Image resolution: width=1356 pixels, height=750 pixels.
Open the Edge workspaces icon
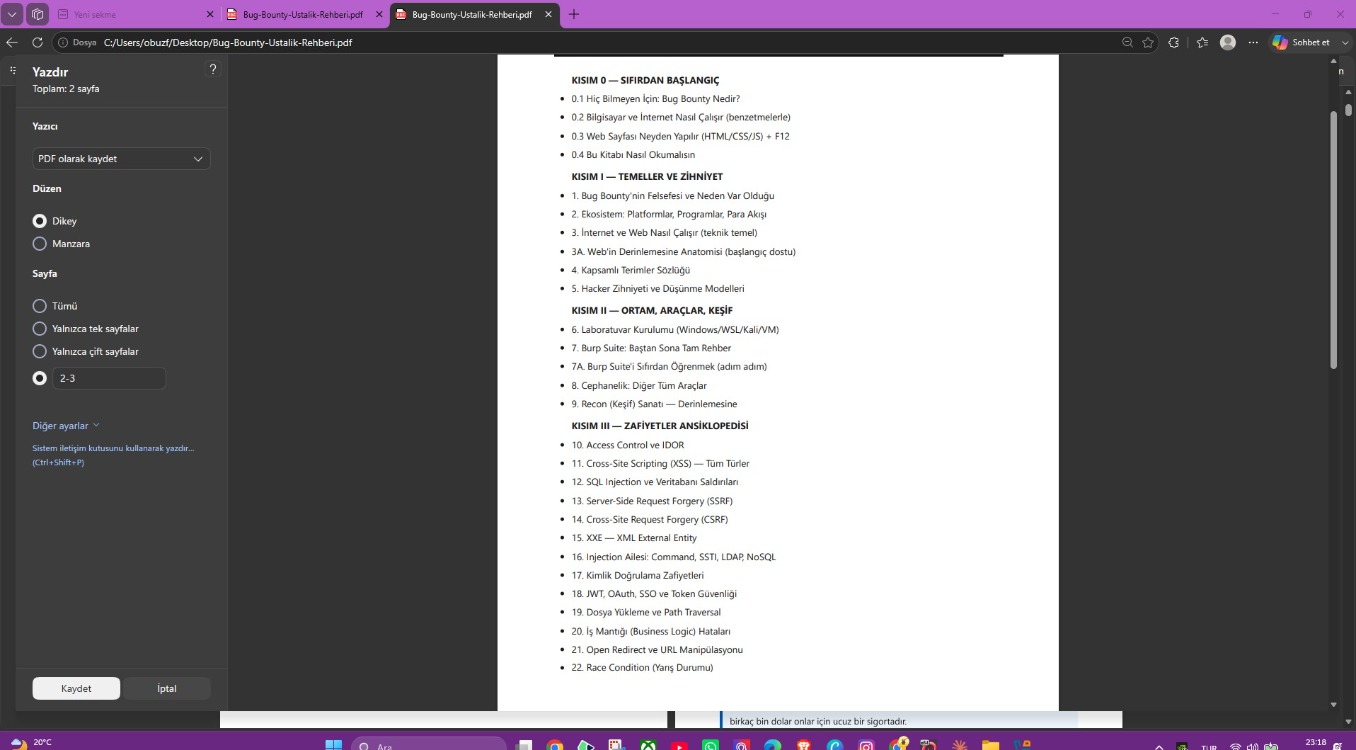pos(37,14)
